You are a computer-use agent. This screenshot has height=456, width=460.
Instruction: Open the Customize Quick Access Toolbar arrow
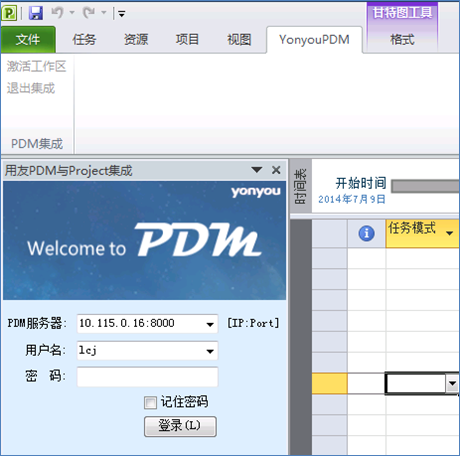click(x=122, y=14)
